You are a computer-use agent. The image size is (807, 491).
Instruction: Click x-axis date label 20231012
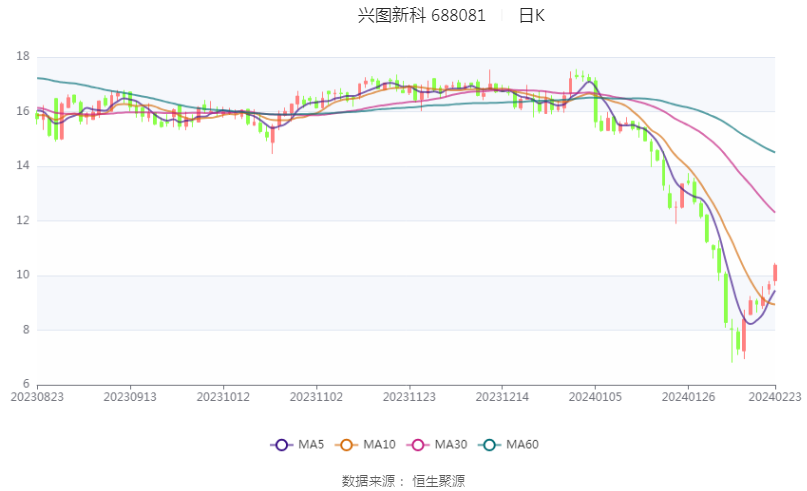click(x=223, y=397)
